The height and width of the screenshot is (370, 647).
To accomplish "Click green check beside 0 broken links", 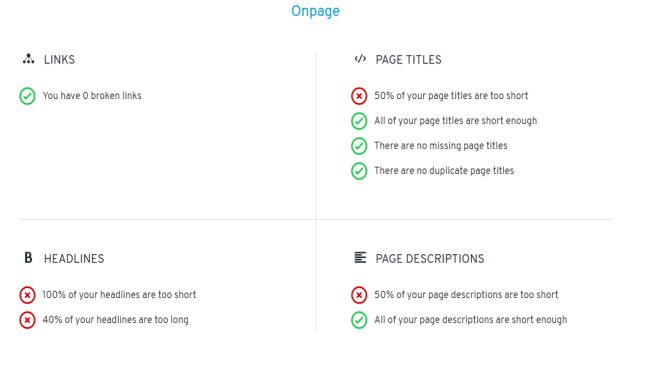I will [x=27, y=96].
